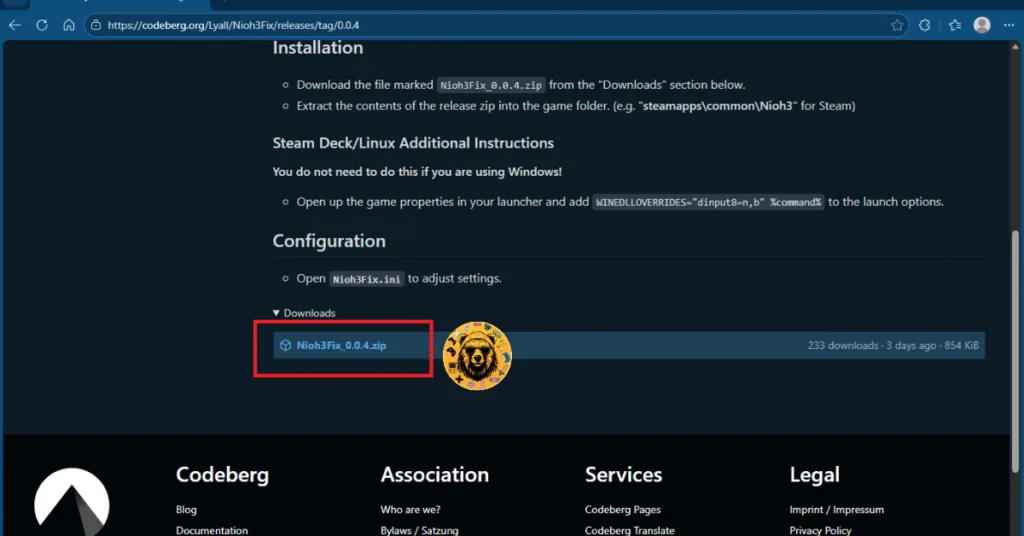Click the Installation heading
This screenshot has height=536, width=1024.
[x=317, y=48]
